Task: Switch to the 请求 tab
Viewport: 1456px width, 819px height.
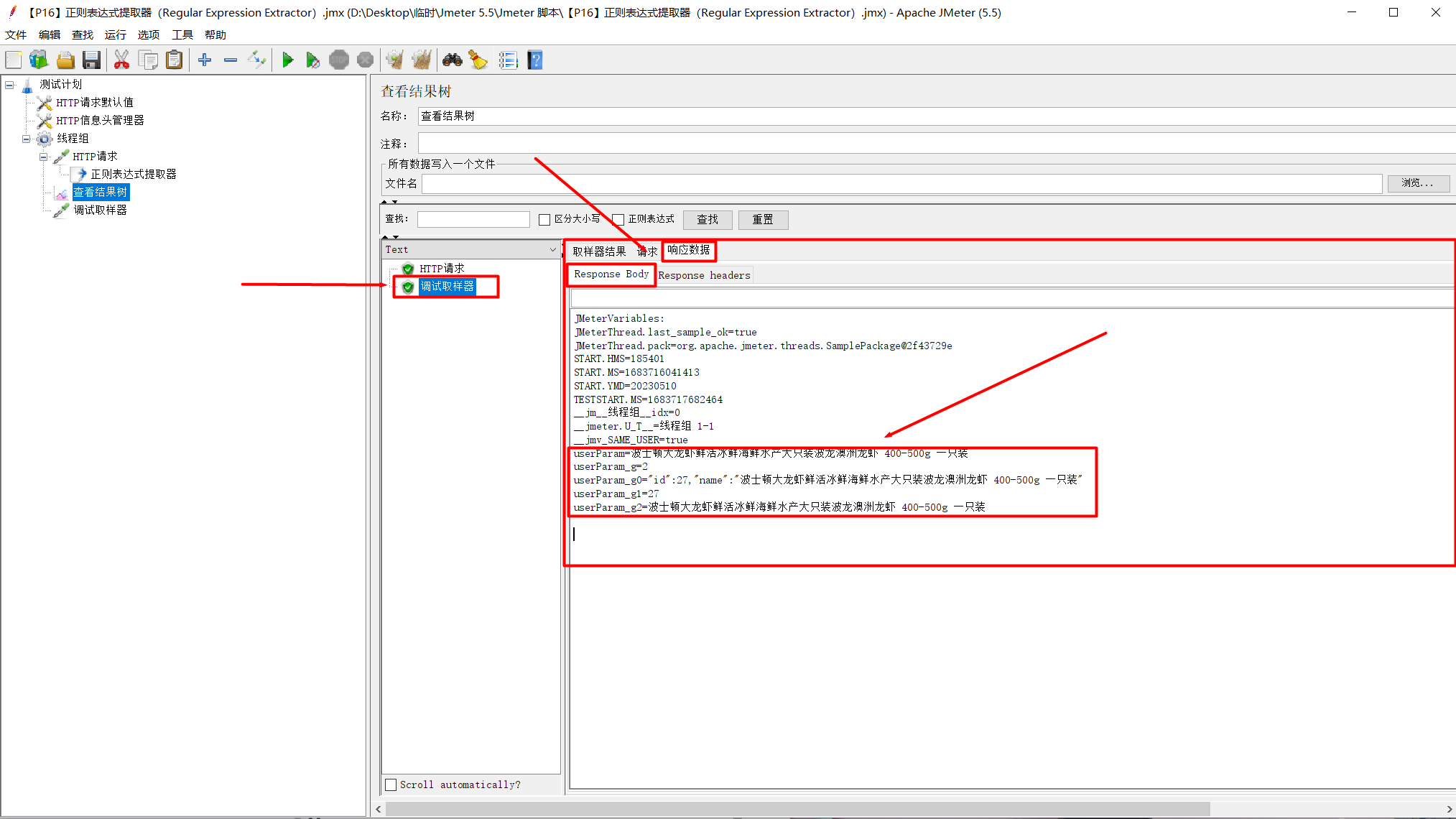Action: [646, 251]
